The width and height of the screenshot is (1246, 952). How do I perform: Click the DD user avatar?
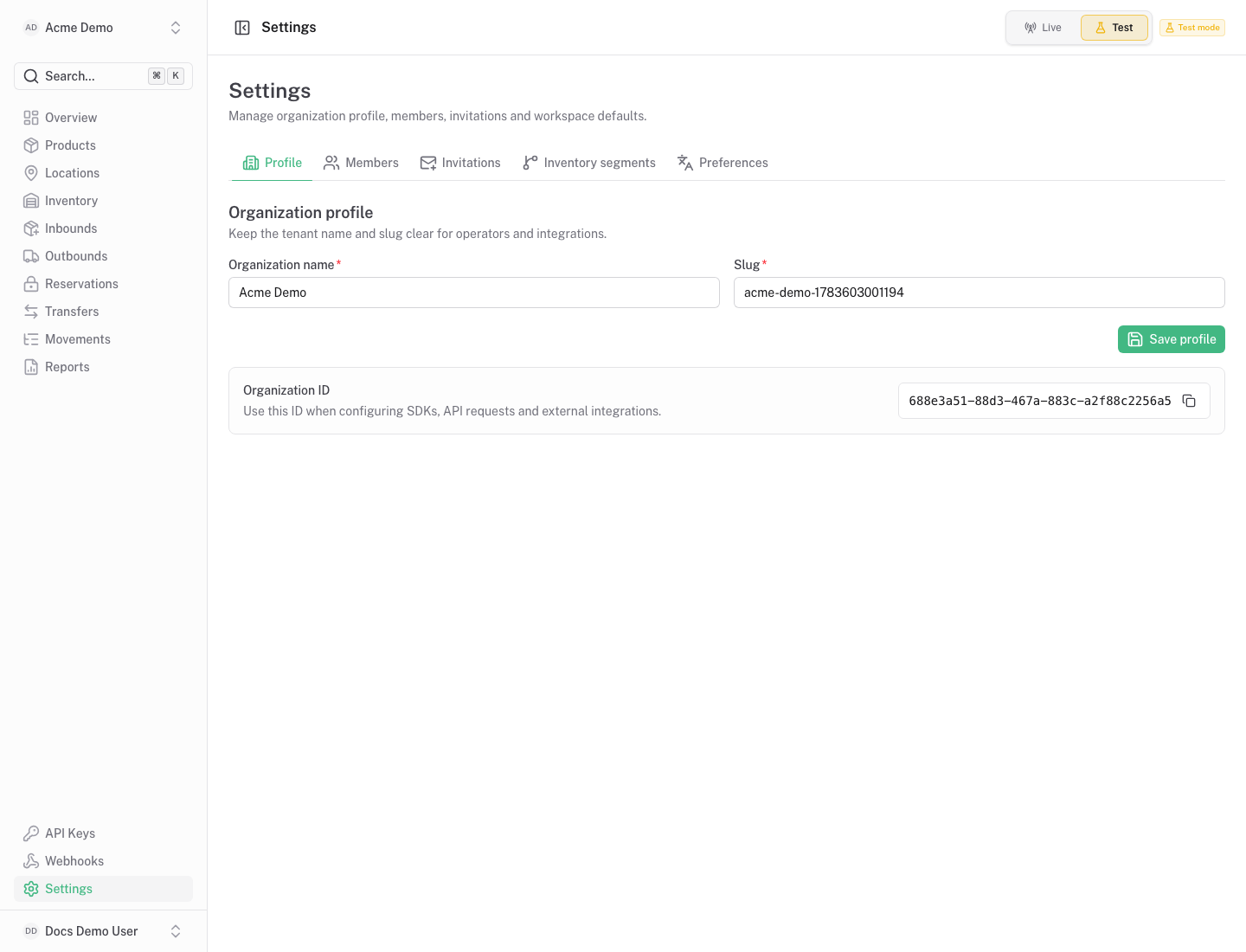[x=31, y=931]
